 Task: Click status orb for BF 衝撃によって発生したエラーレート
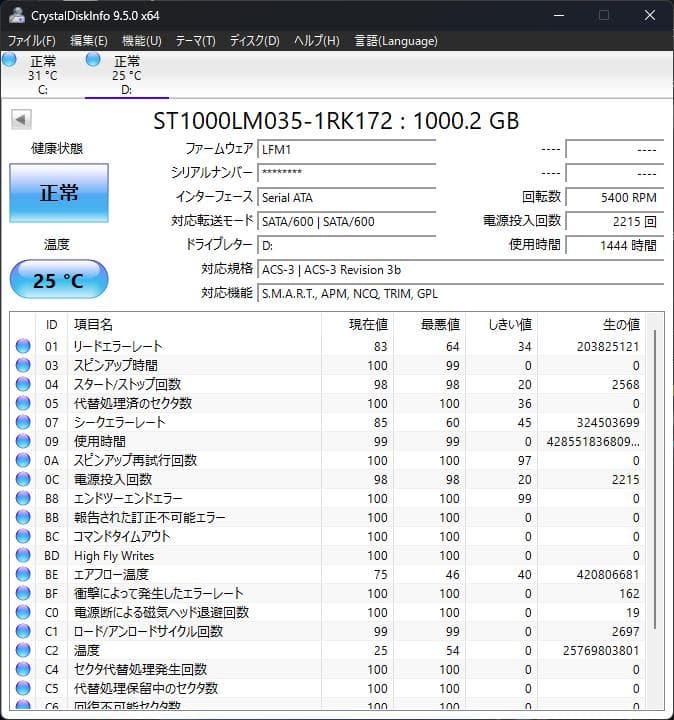pyautogui.click(x=23, y=593)
